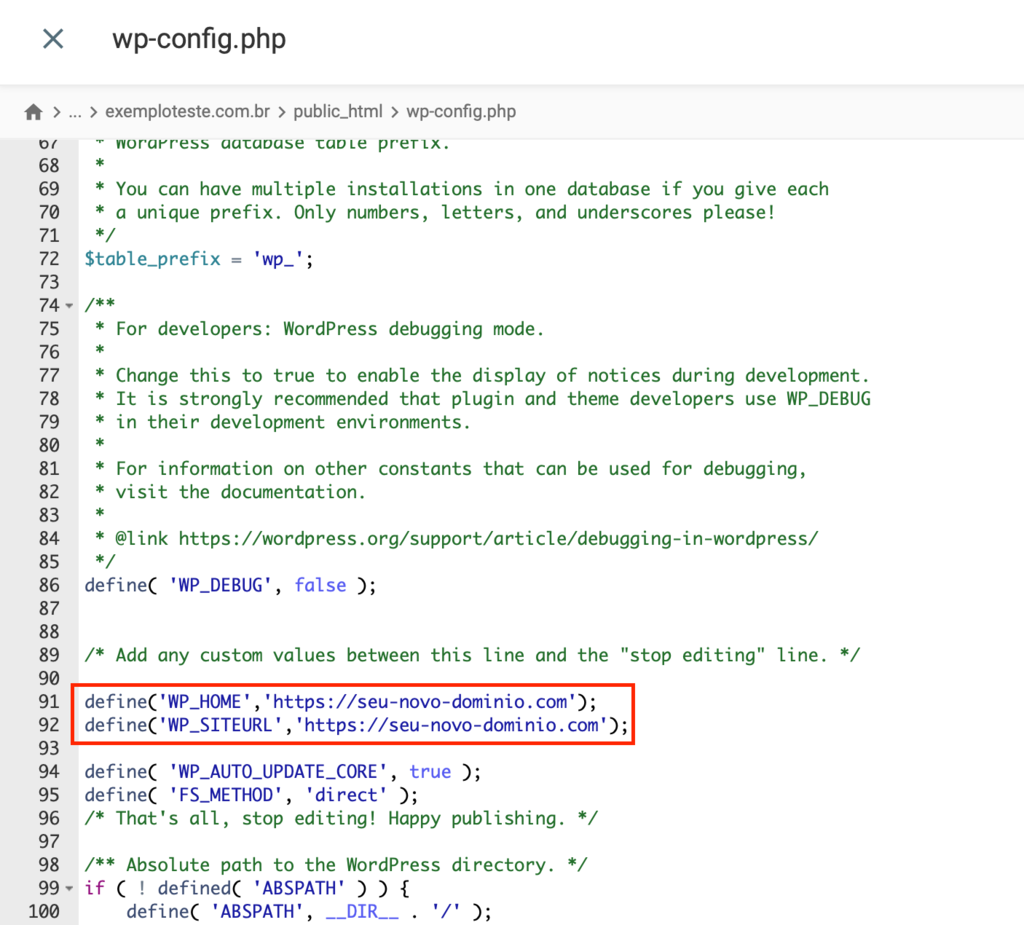This screenshot has height=925, width=1024.
Task: Click the 'wp_' string value
Action: [x=278, y=259]
